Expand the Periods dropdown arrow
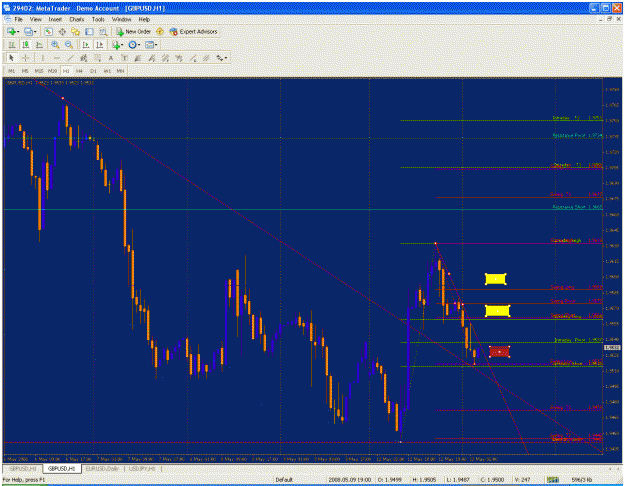Image resolution: width=625 pixels, height=486 pixels. pyautogui.click(x=139, y=45)
